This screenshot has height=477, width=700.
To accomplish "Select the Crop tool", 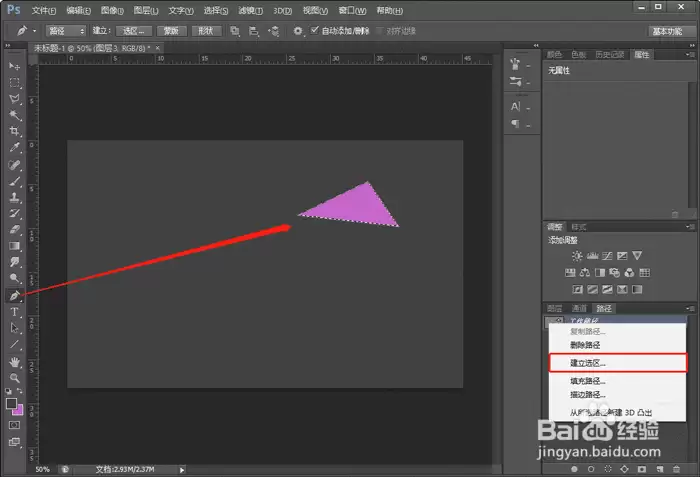I will [x=14, y=131].
